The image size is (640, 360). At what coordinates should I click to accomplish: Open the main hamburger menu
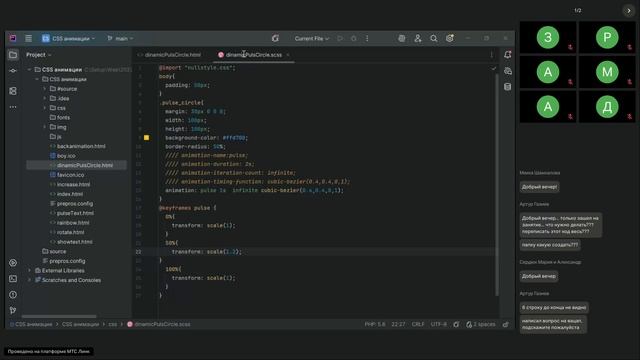(x=29, y=38)
